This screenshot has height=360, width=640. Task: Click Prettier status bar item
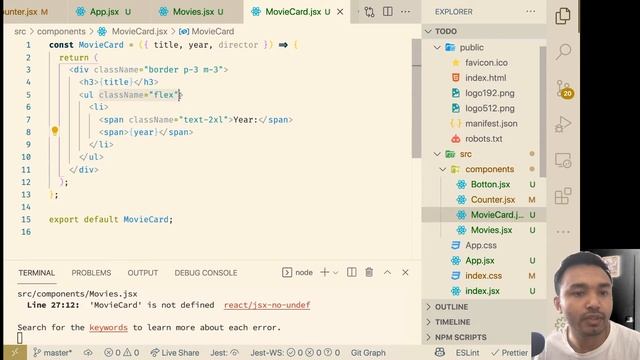click(510, 353)
